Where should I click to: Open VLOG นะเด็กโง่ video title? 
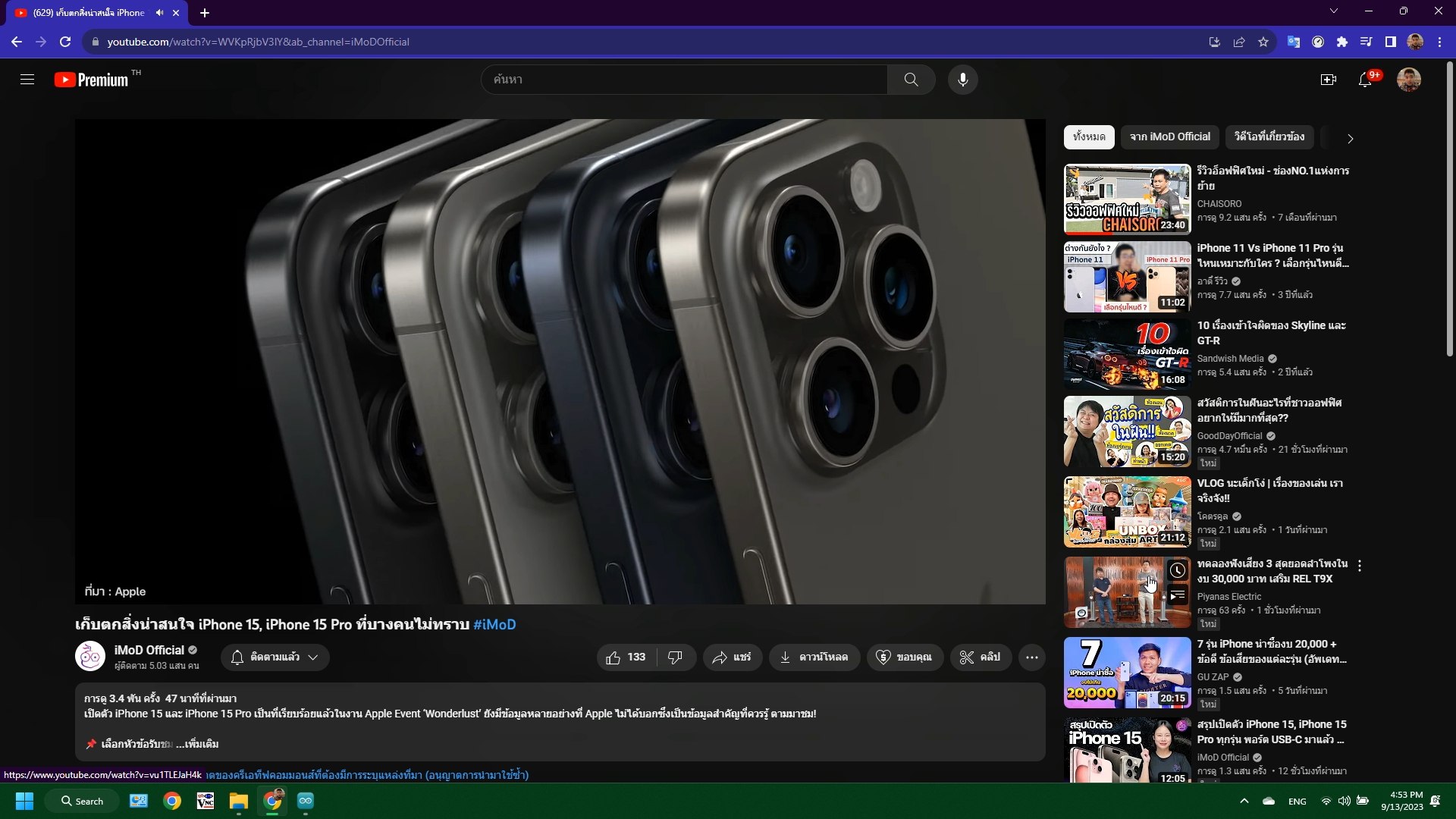[1270, 491]
